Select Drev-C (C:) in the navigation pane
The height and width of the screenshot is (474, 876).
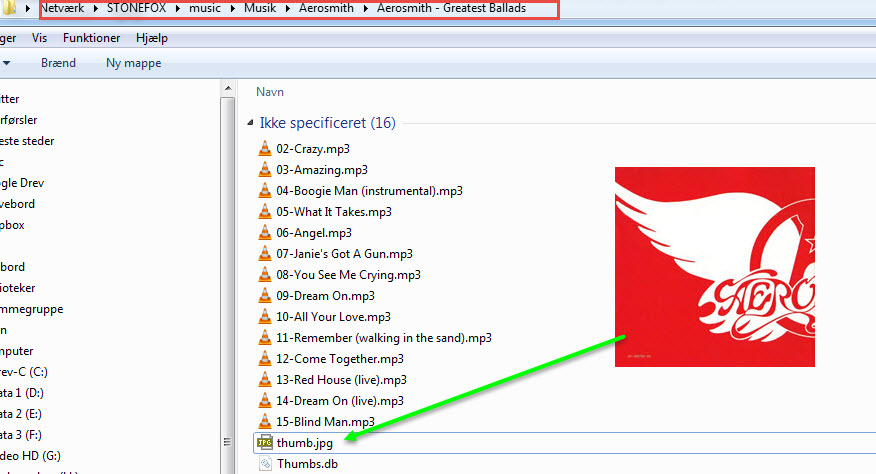click(23, 372)
